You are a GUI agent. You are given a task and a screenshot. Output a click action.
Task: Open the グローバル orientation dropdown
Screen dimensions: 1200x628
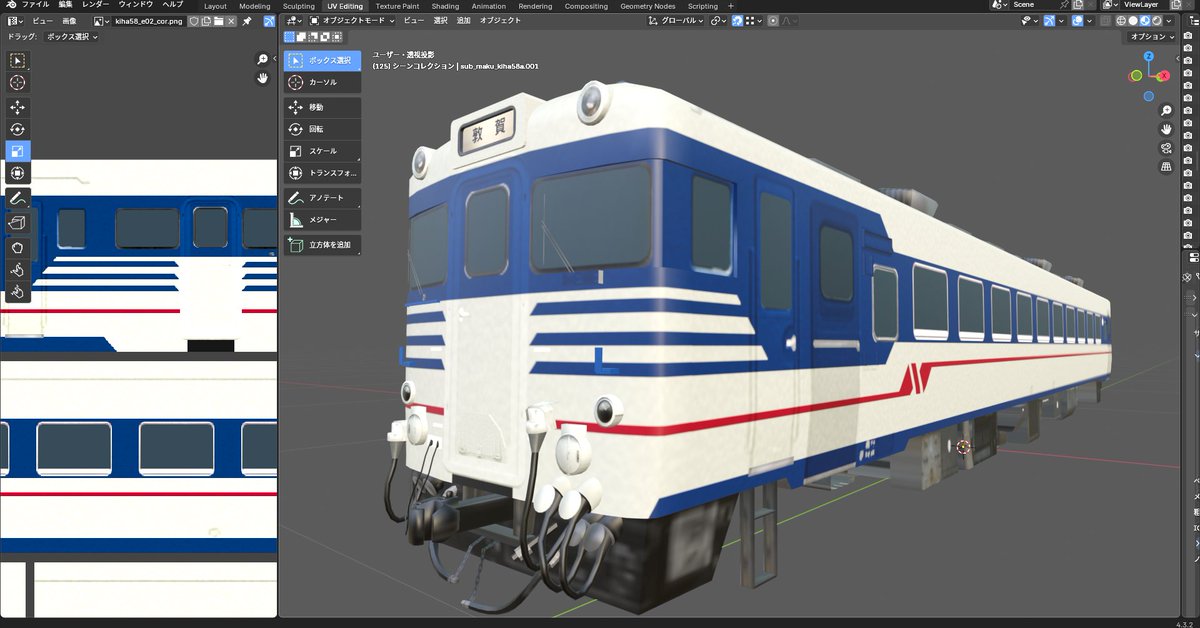[x=676, y=20]
